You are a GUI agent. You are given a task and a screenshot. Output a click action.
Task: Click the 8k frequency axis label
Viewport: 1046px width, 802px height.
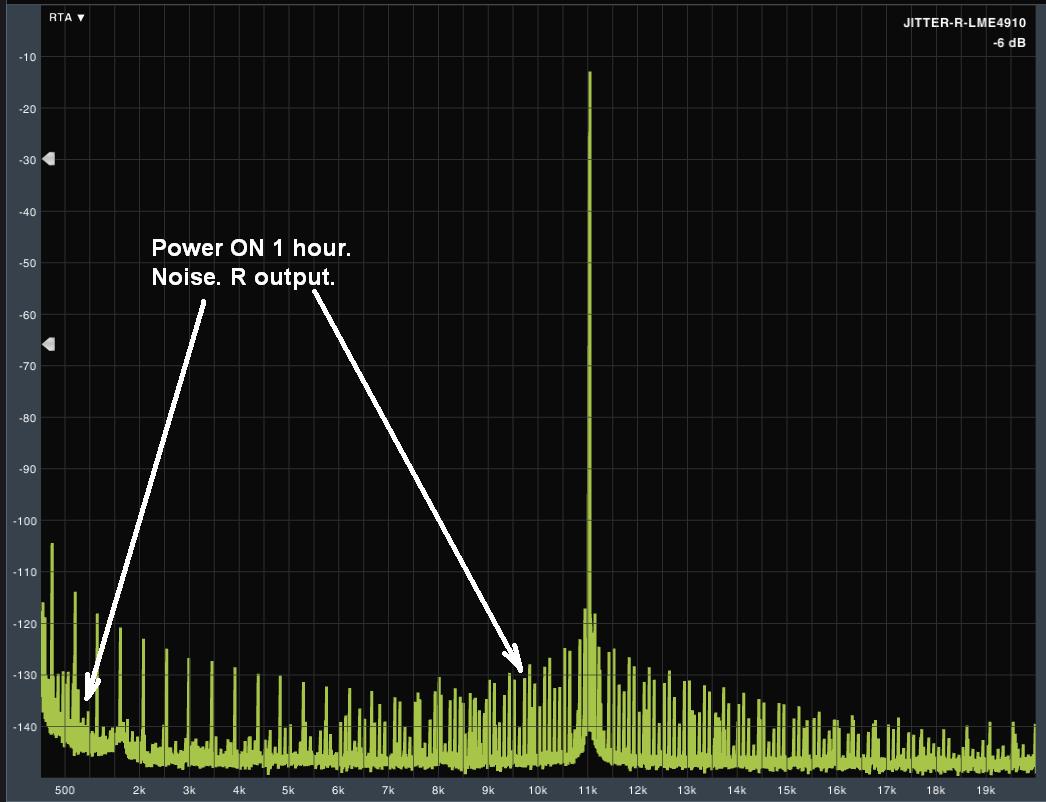(438, 791)
